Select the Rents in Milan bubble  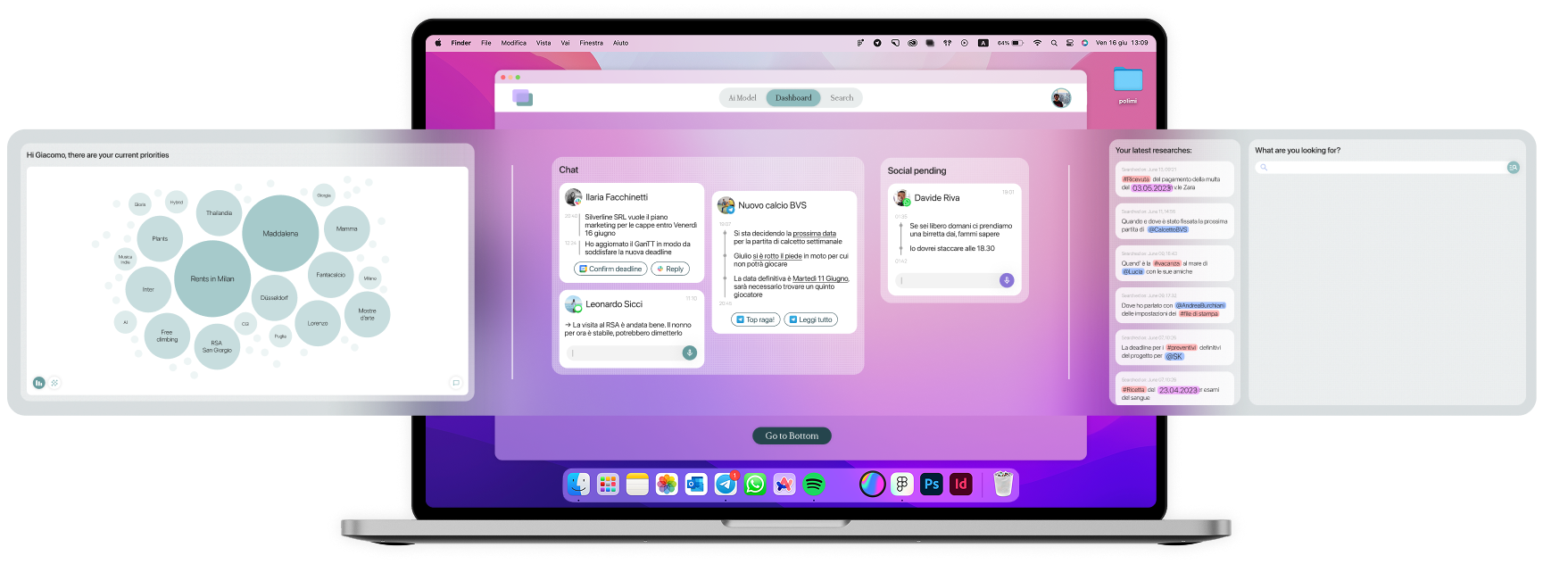coord(212,278)
